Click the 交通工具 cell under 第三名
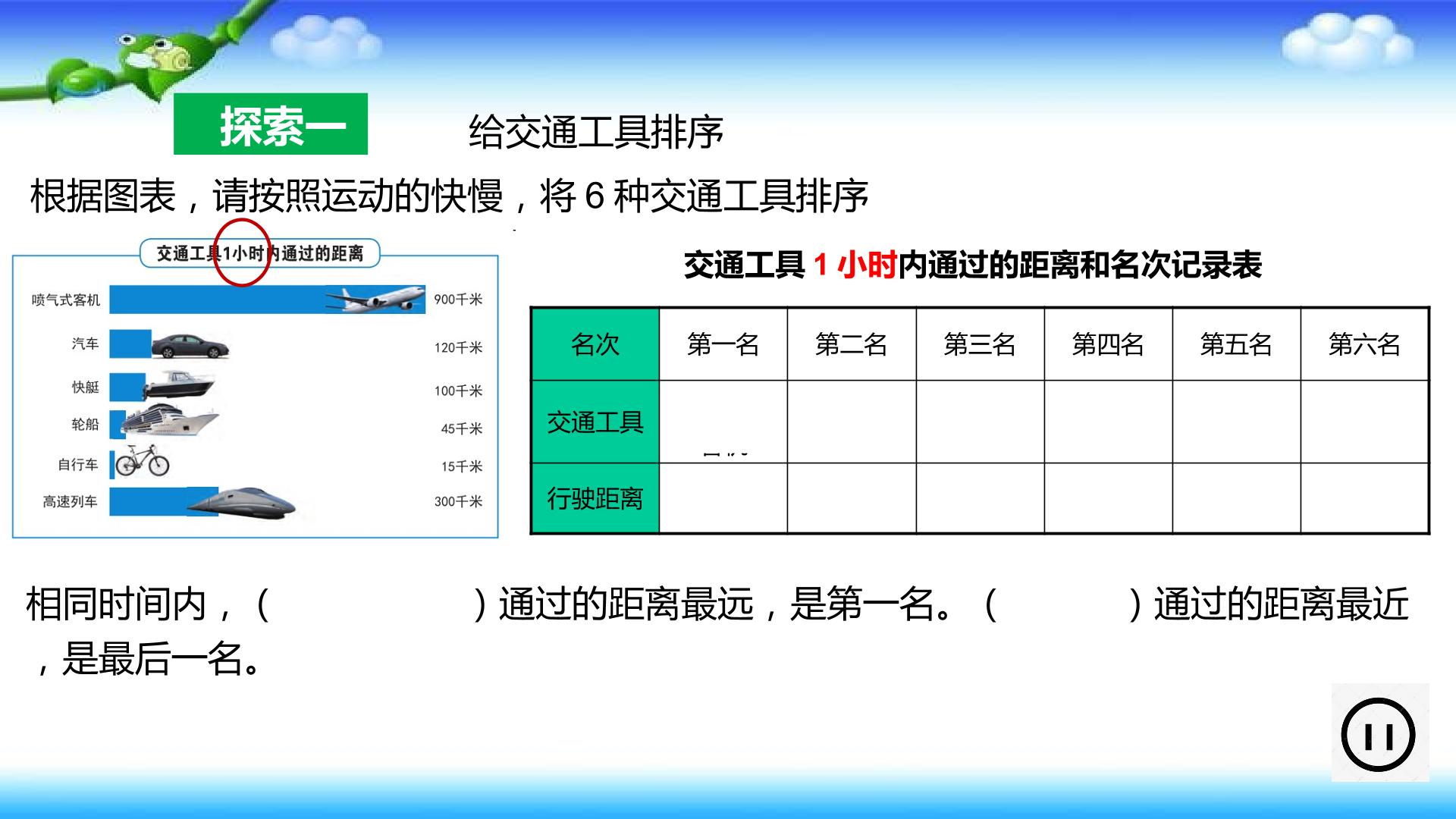 [x=980, y=422]
